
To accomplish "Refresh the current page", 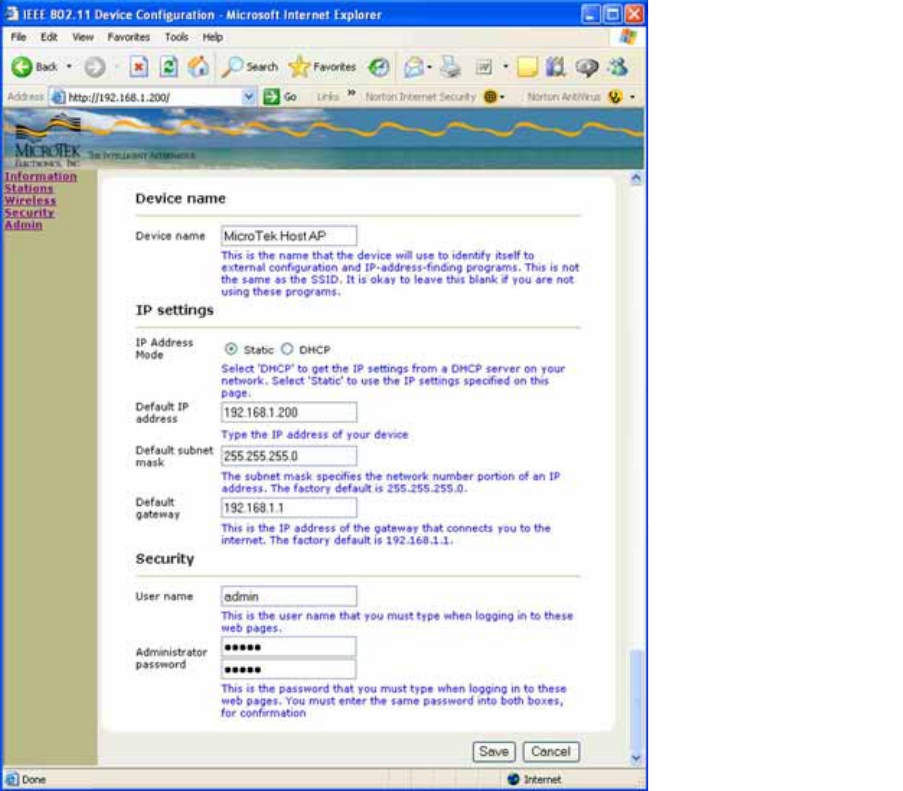I will (x=168, y=67).
